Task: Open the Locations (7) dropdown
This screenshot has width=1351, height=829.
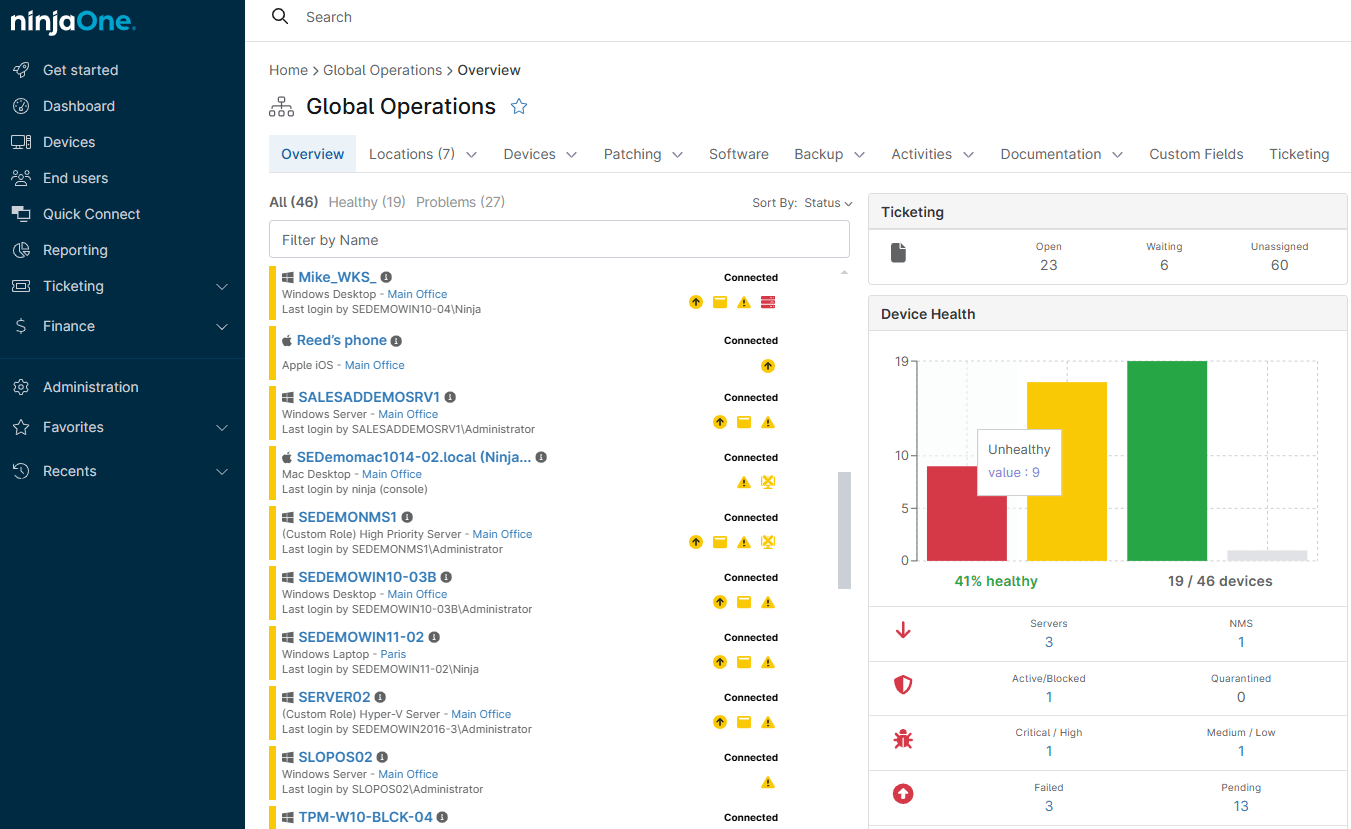Action: (x=422, y=154)
